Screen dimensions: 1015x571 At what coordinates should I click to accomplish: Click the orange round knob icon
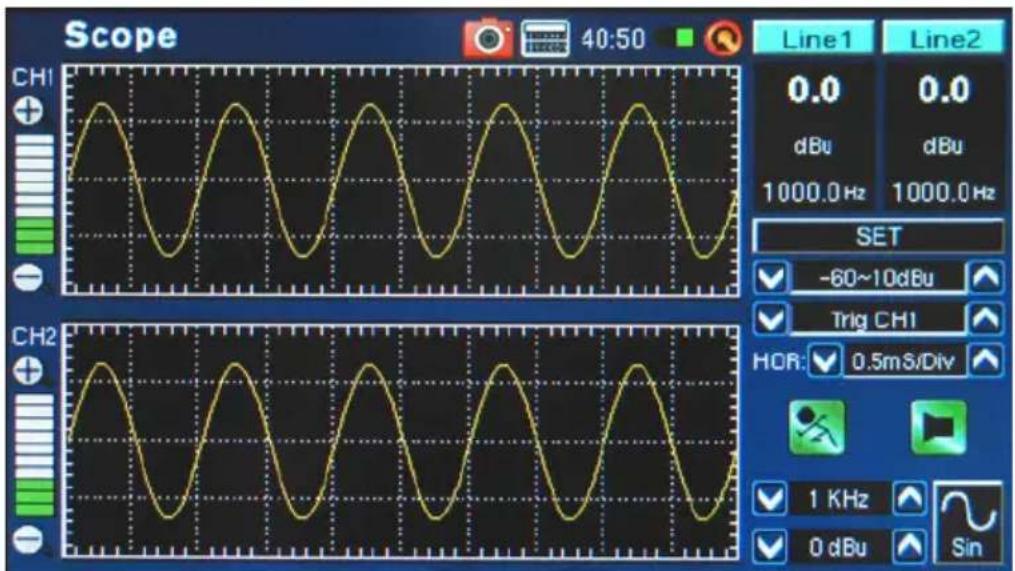[x=723, y=39]
